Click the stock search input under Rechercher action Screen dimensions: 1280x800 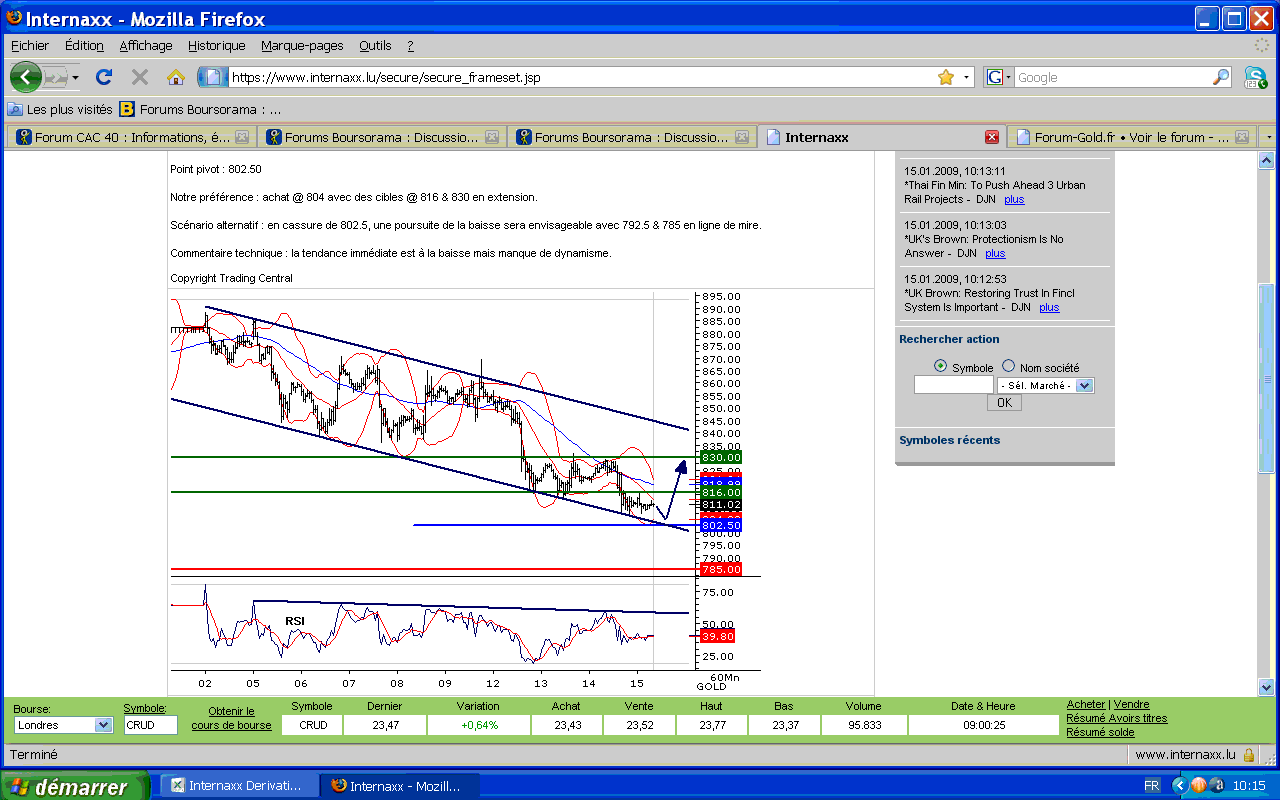(x=953, y=385)
